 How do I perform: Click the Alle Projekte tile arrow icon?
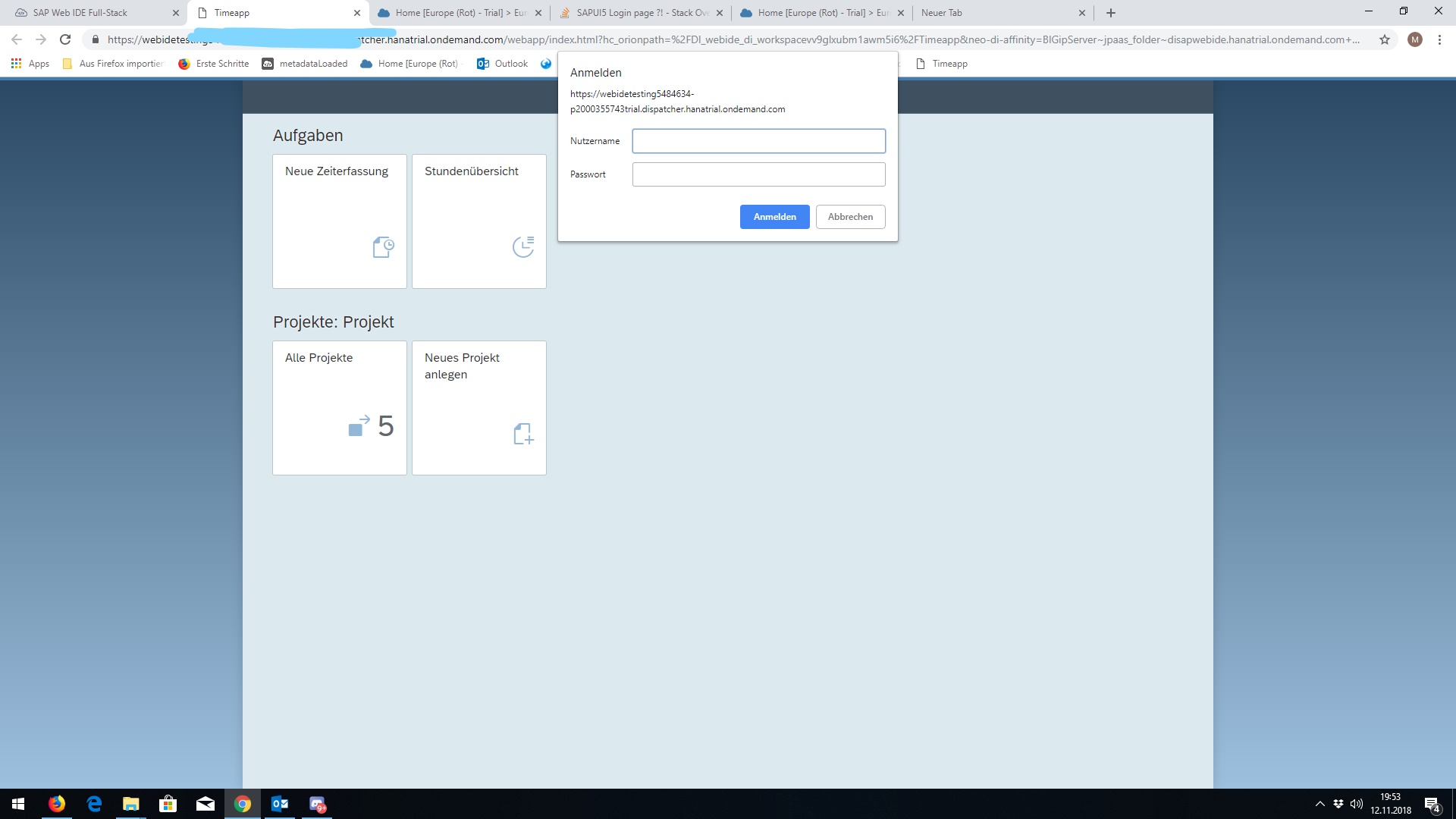pos(359,426)
